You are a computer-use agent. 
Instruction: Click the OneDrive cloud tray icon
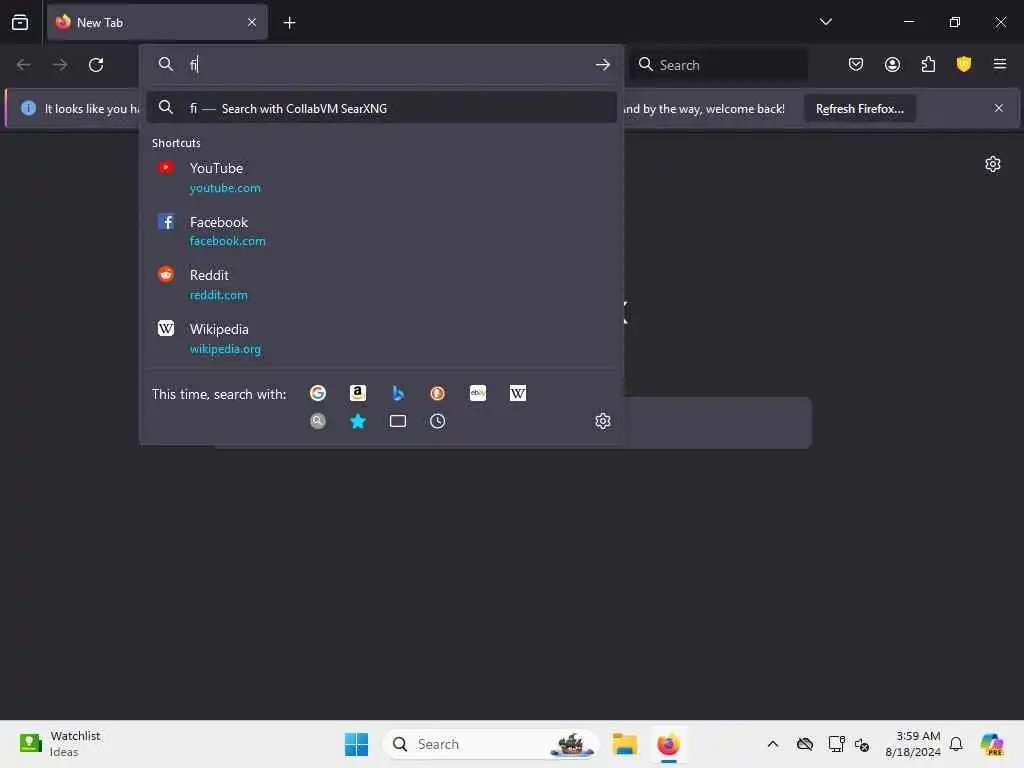805,744
